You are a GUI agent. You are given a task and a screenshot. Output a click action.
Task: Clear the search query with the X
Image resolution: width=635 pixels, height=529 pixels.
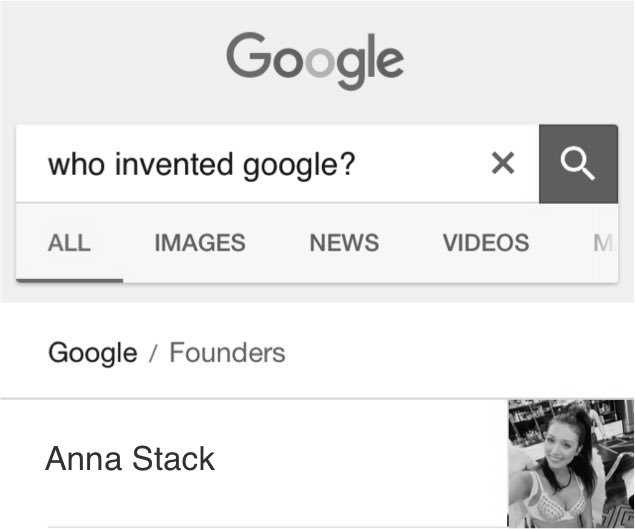pyautogui.click(x=503, y=163)
